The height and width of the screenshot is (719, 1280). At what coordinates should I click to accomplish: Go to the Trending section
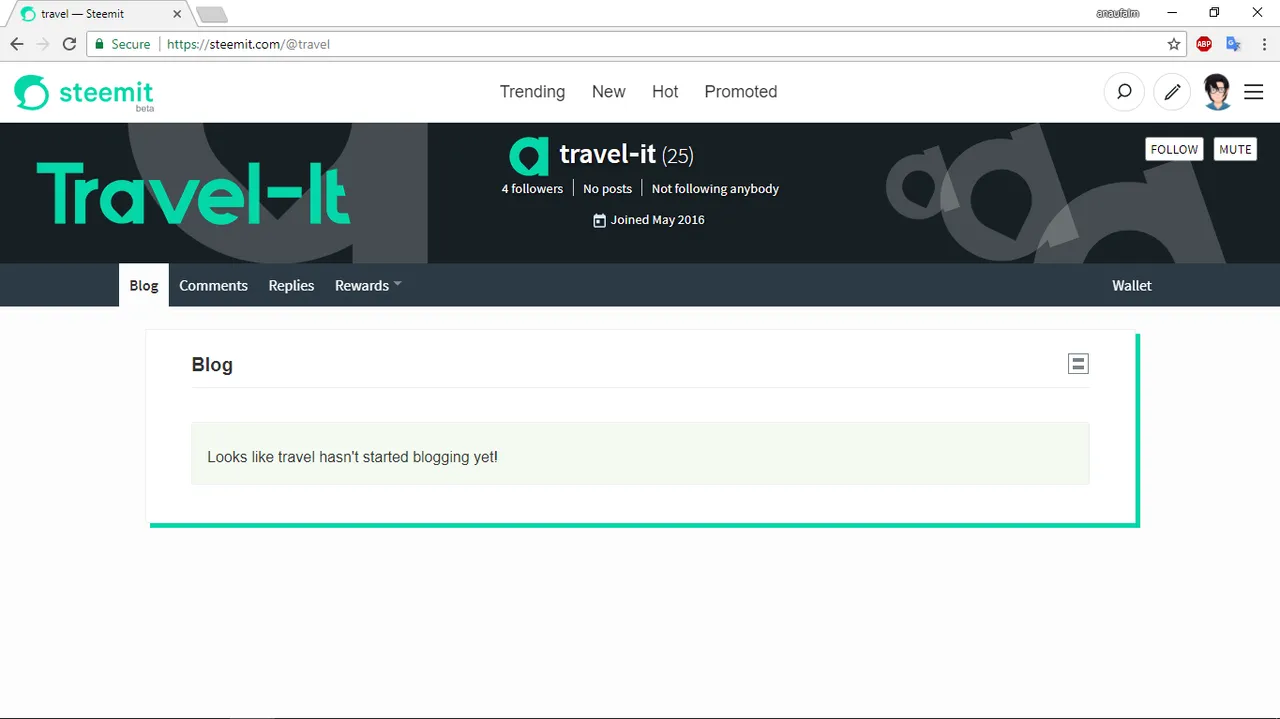coord(532,92)
